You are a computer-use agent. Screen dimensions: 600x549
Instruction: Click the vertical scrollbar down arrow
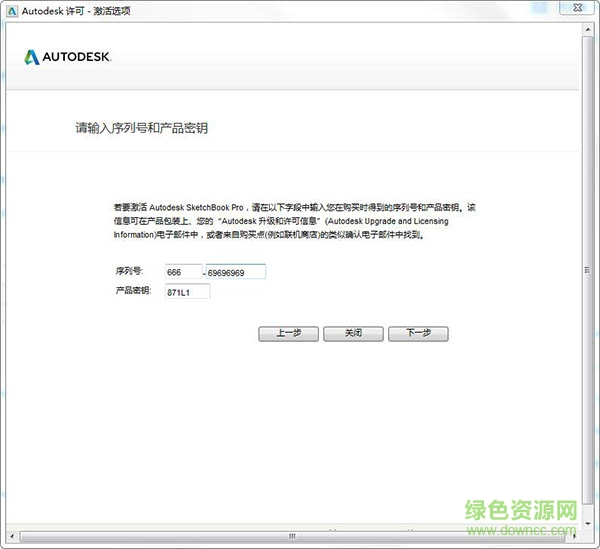589,526
